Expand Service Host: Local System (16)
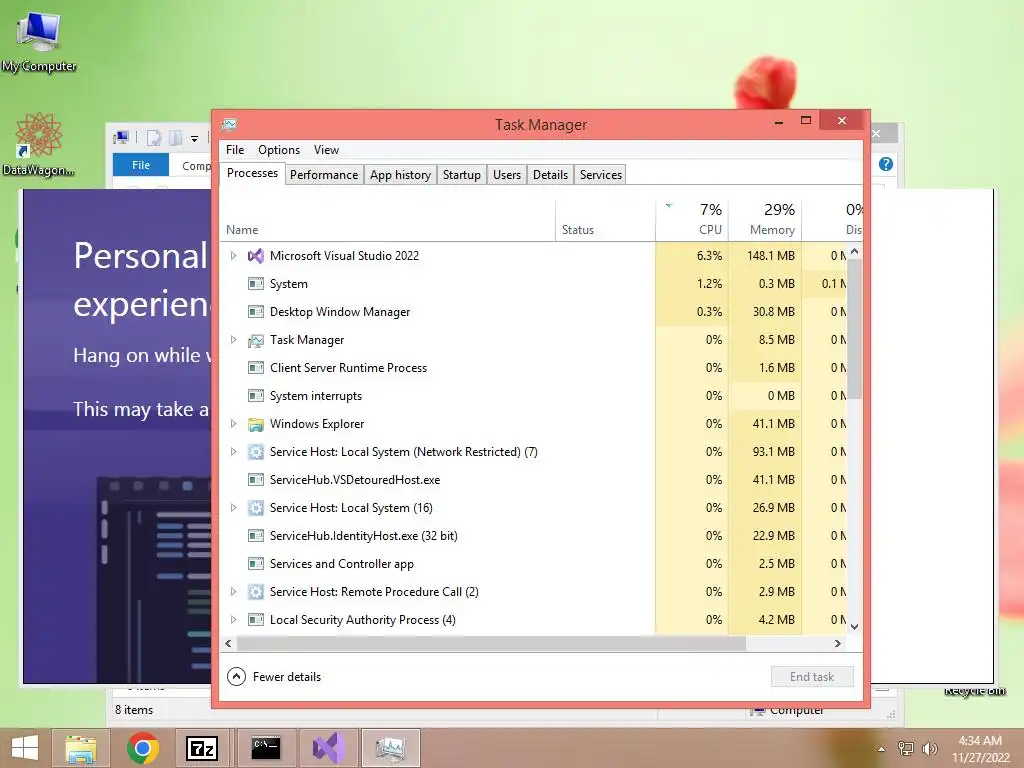 [233, 507]
